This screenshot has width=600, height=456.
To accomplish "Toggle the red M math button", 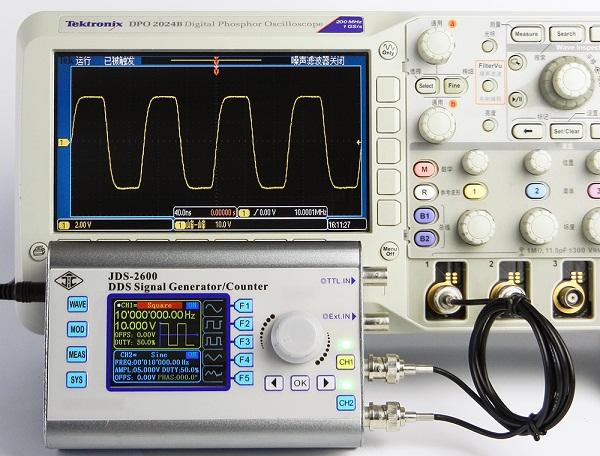I will coord(425,169).
